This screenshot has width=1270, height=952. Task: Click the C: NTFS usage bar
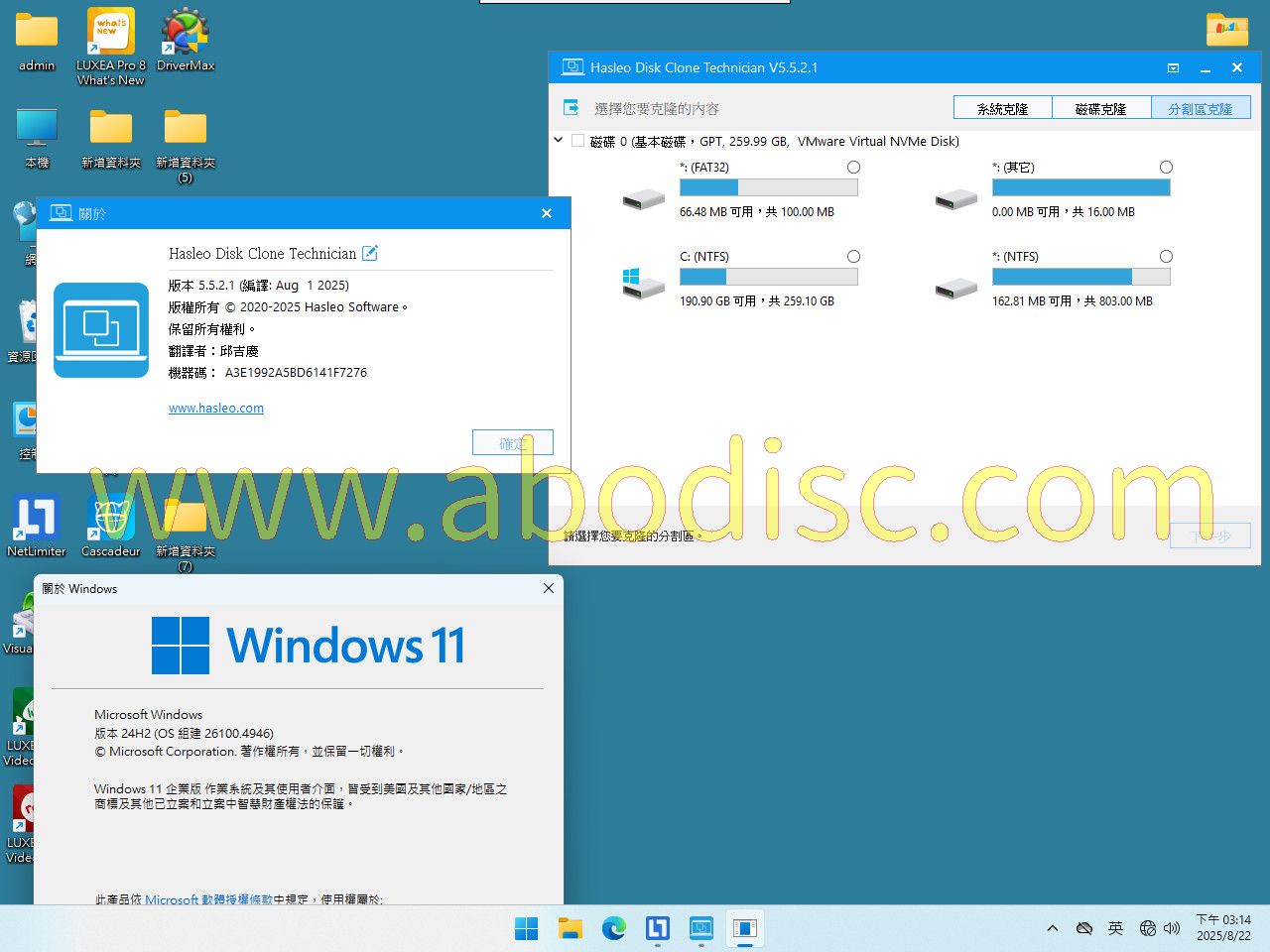coord(769,277)
